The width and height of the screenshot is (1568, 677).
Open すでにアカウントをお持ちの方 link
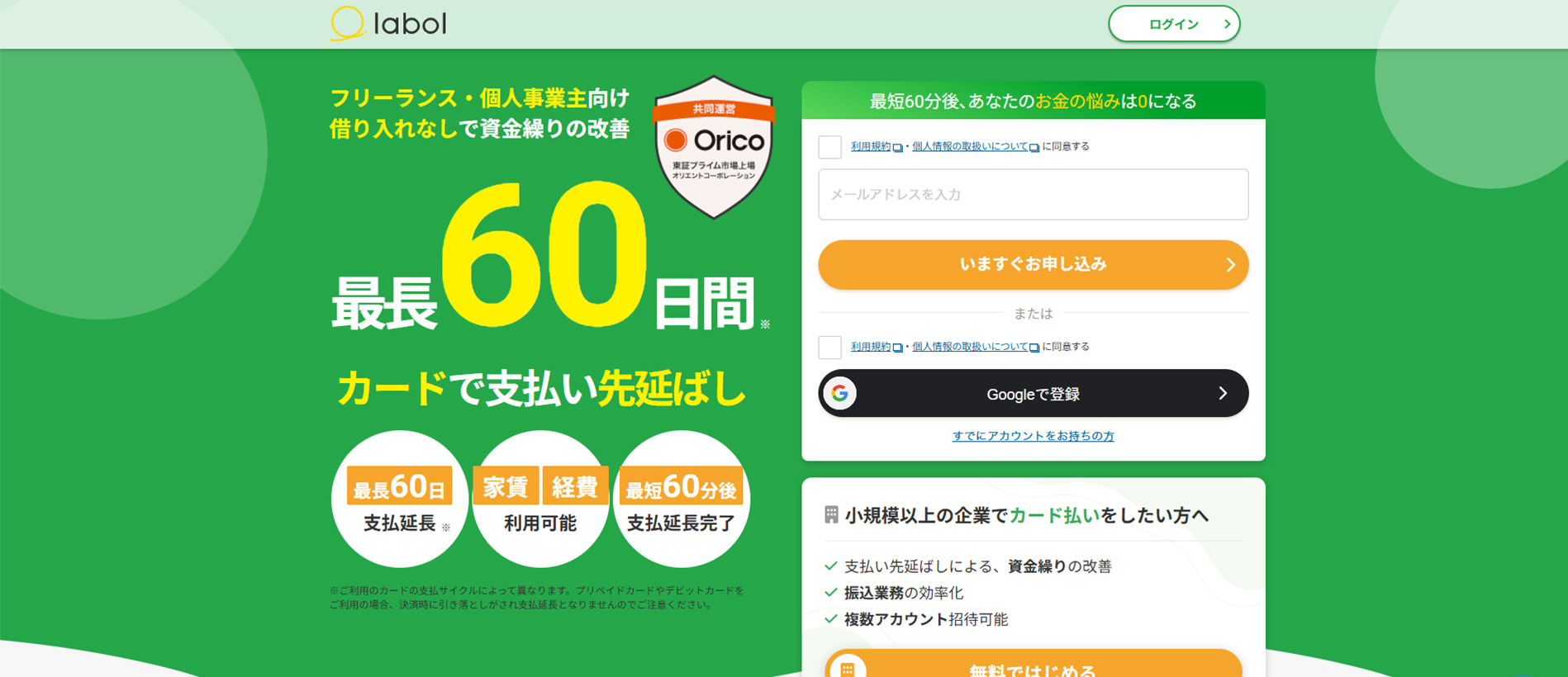1033,436
